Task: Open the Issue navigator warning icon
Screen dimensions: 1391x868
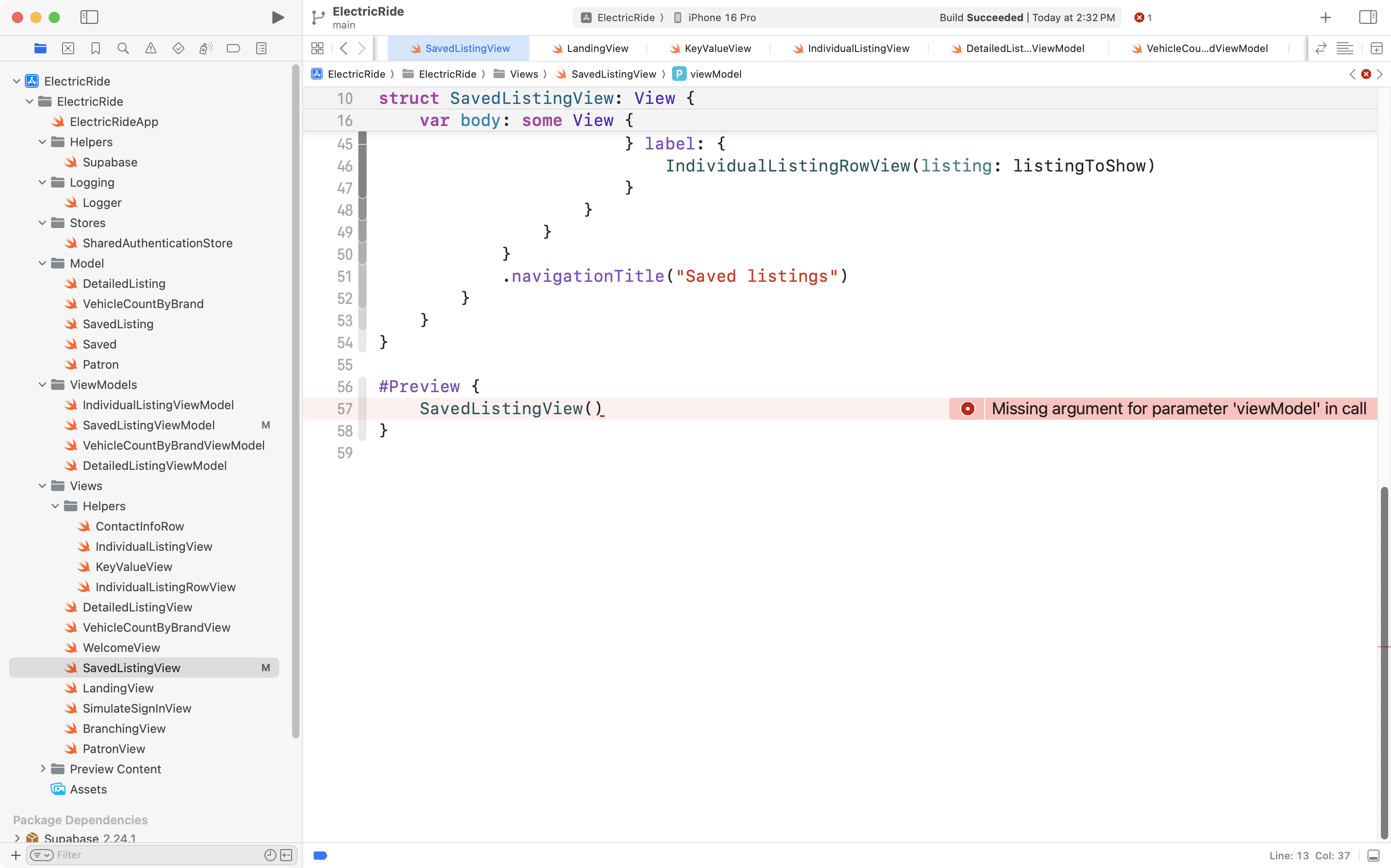Action: (x=150, y=48)
